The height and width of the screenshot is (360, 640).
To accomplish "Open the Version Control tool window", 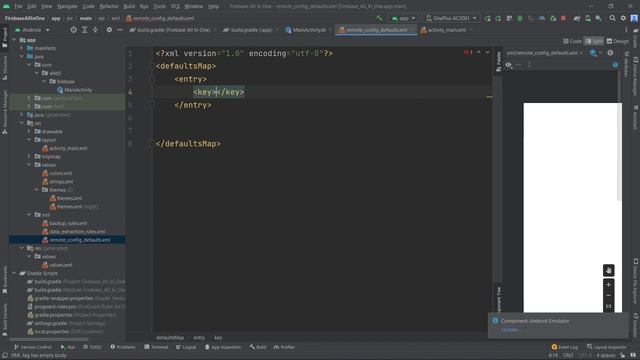I will [33, 347].
